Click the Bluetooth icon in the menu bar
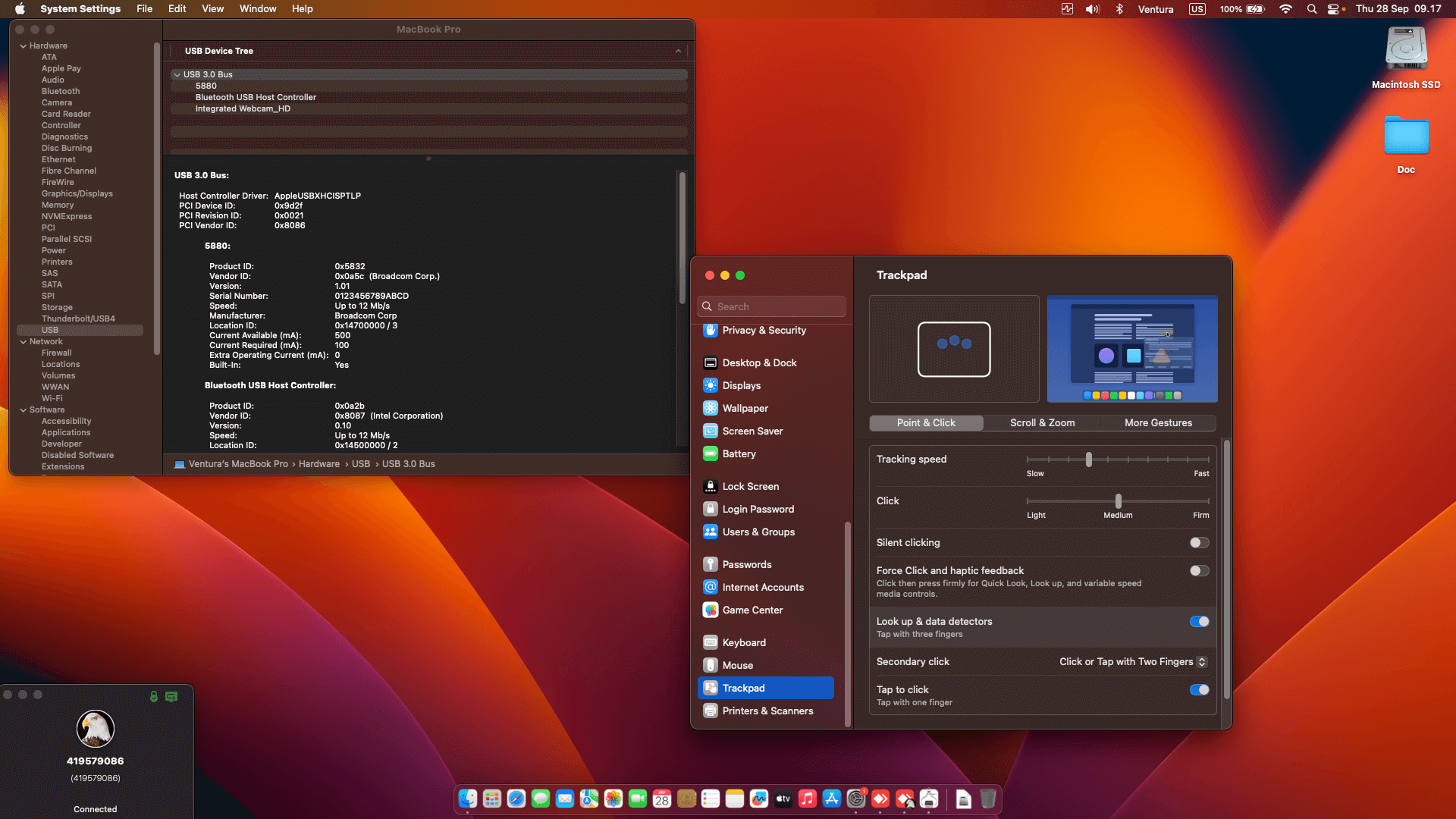This screenshot has height=819, width=1456. [1119, 9]
